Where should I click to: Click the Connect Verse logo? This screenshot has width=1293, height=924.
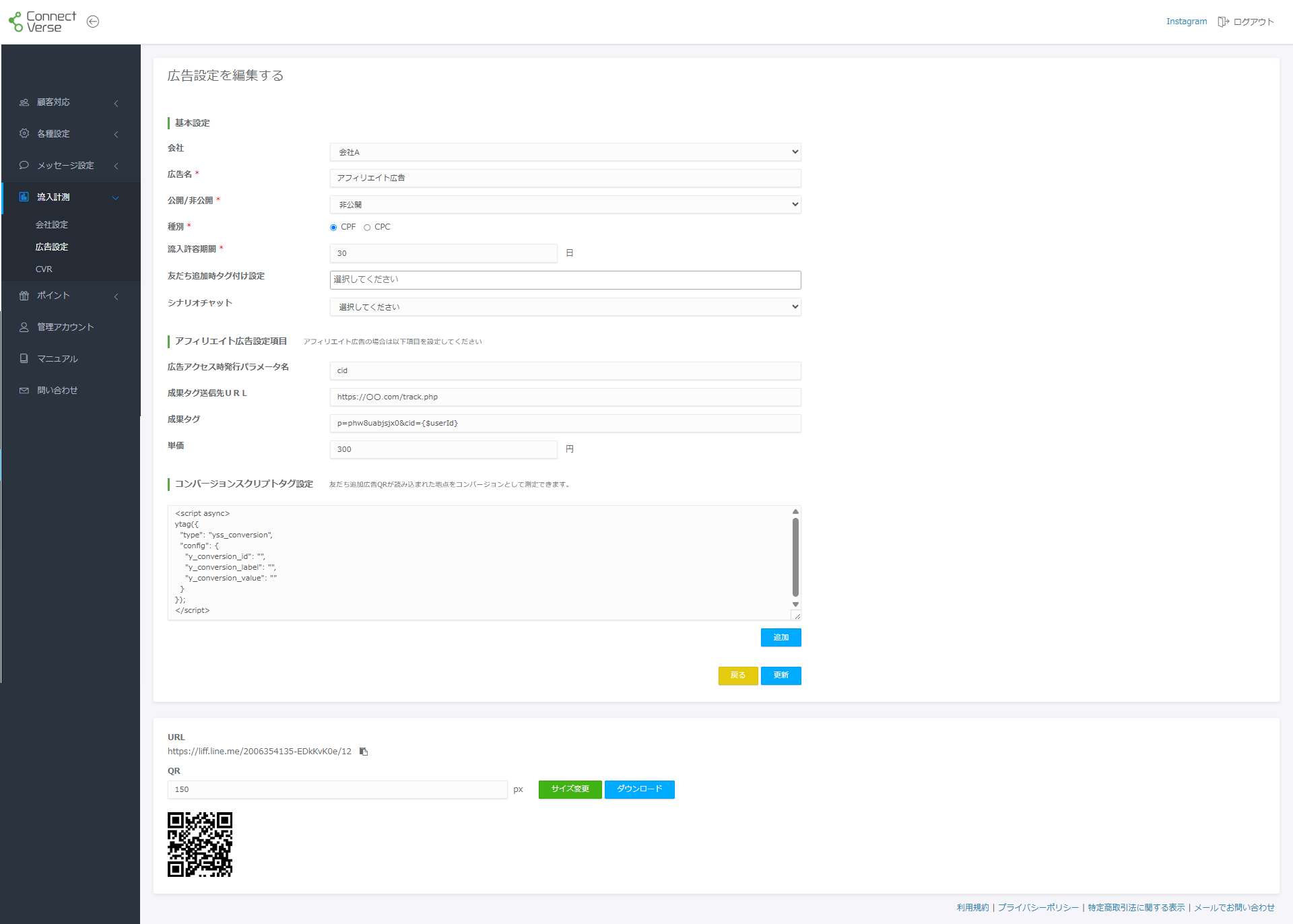click(42, 22)
